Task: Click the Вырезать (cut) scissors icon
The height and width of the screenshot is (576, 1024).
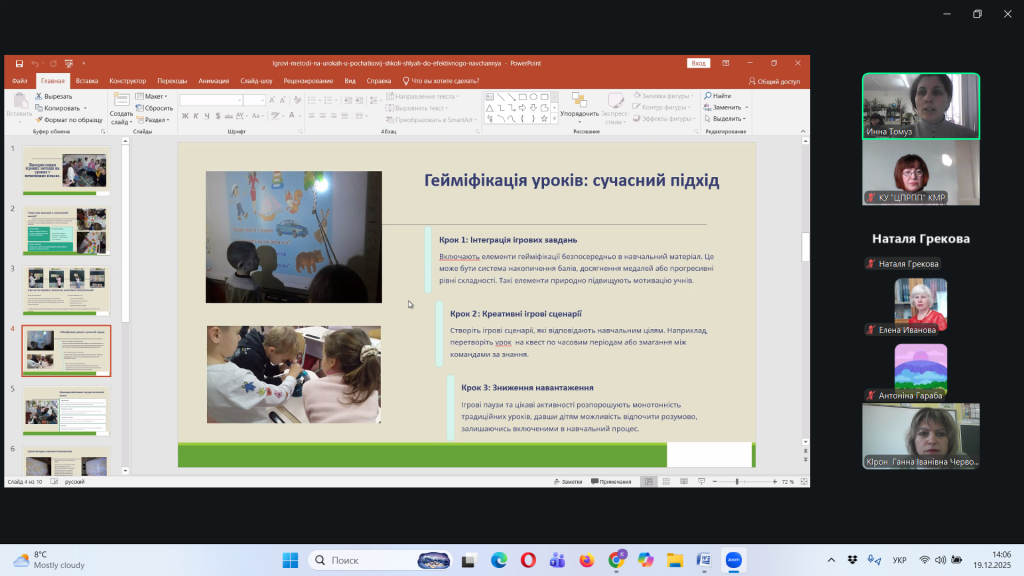Action: click(39, 97)
